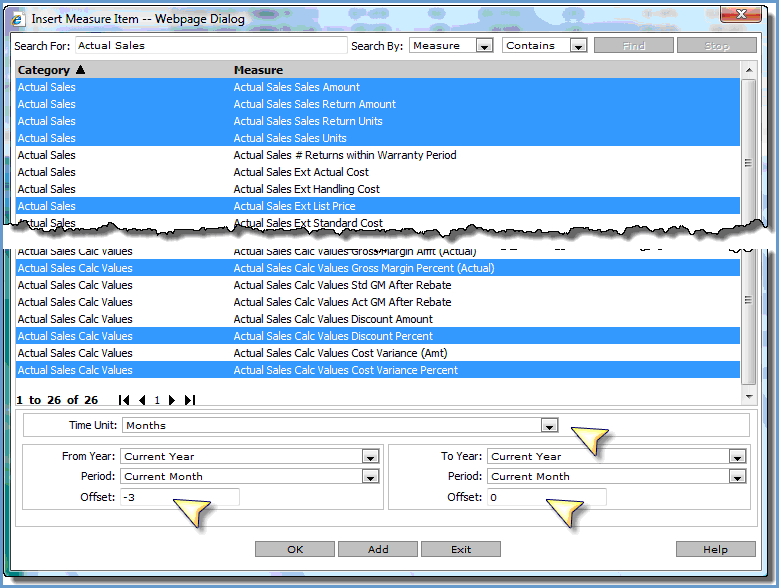Open the Contains match-type dropdown
The width and height of the screenshot is (779, 588).
578,46
